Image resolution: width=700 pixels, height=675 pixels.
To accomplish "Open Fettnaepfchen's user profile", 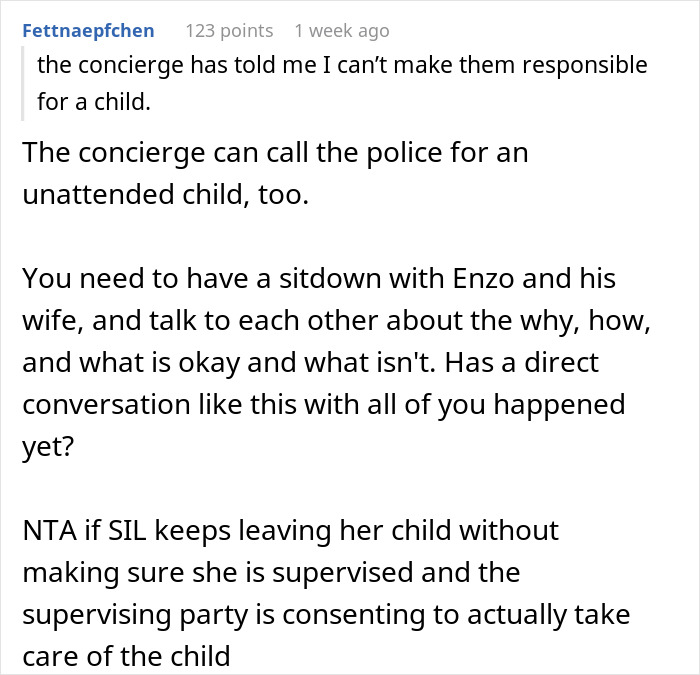I will click(88, 30).
